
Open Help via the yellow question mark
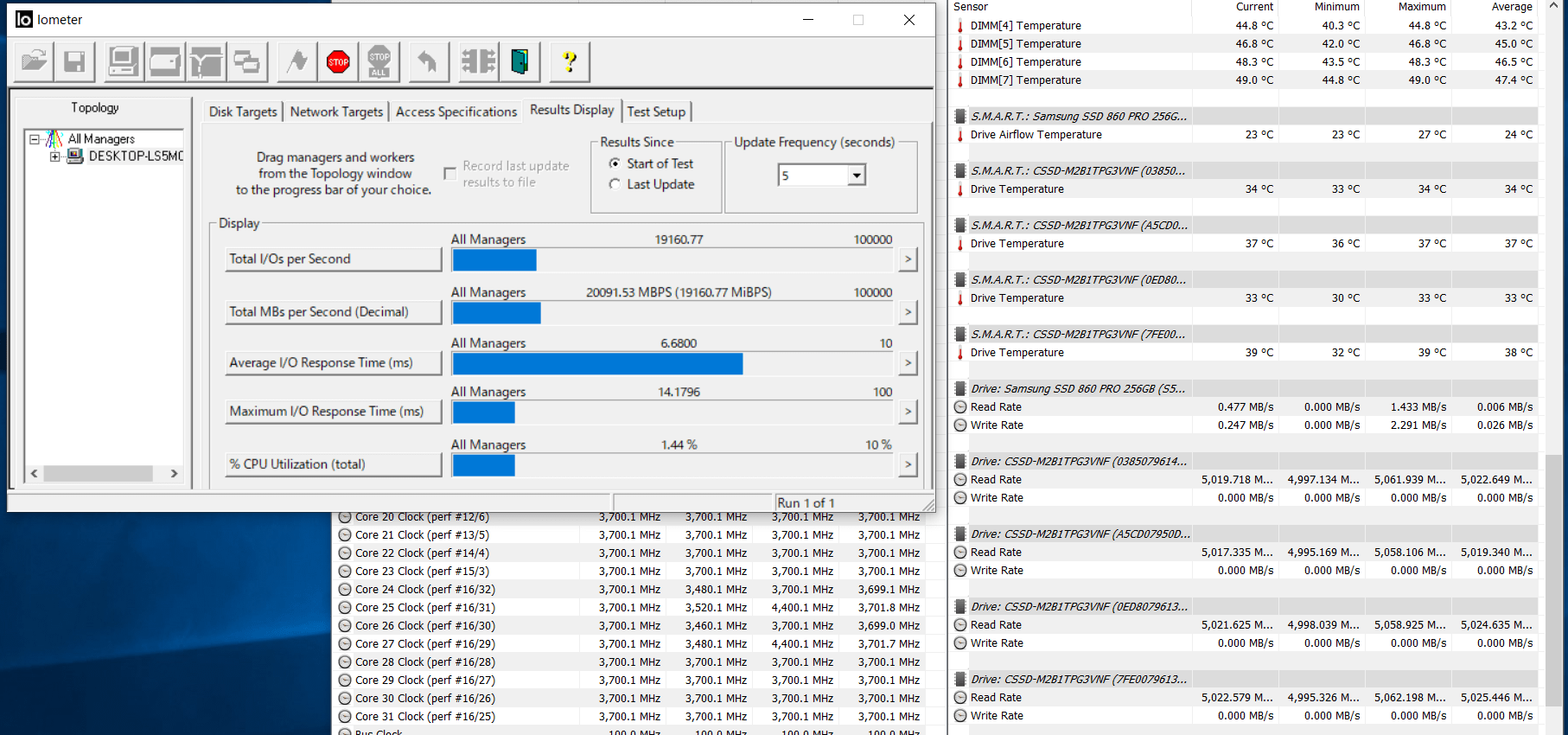tap(569, 61)
